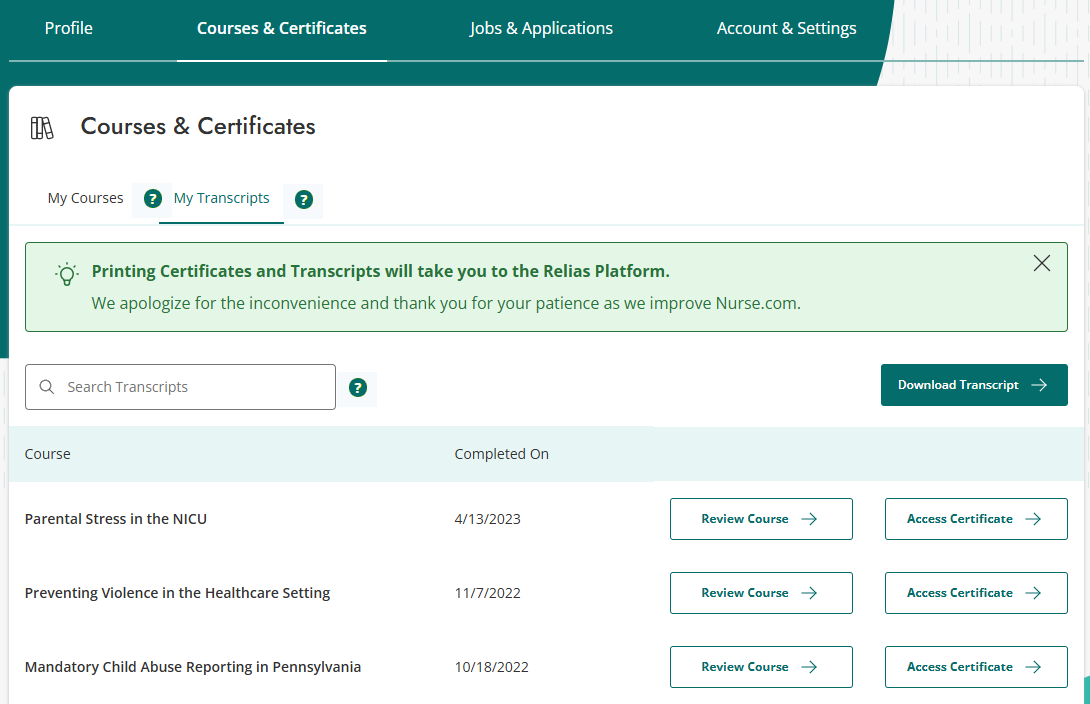Screen dimensions: 1090x704
Task: Click the lightbulb icon in the green banner
Action: 66,273
